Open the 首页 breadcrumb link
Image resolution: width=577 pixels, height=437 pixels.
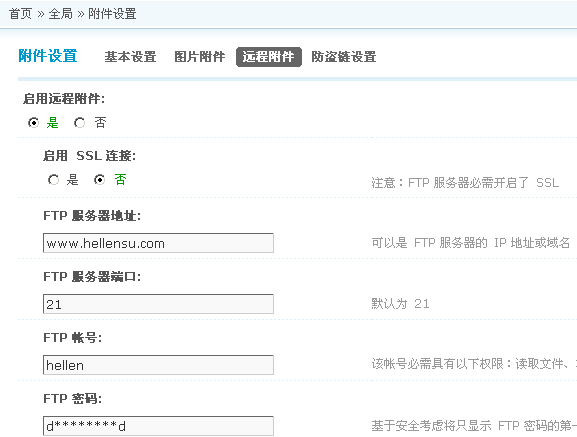(21, 14)
